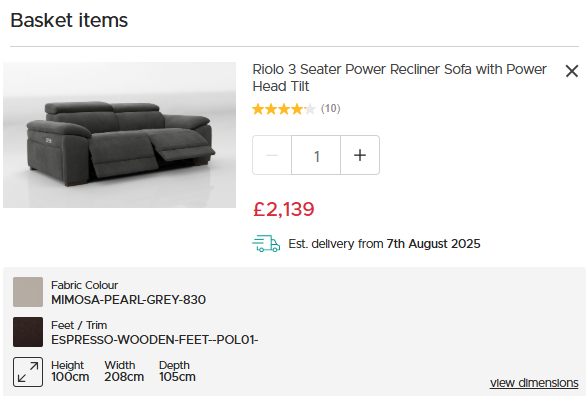Click the MIMOSA-PEARL-GREY-830 fabric label
Screen dimensions: 588x396
click(x=129, y=300)
